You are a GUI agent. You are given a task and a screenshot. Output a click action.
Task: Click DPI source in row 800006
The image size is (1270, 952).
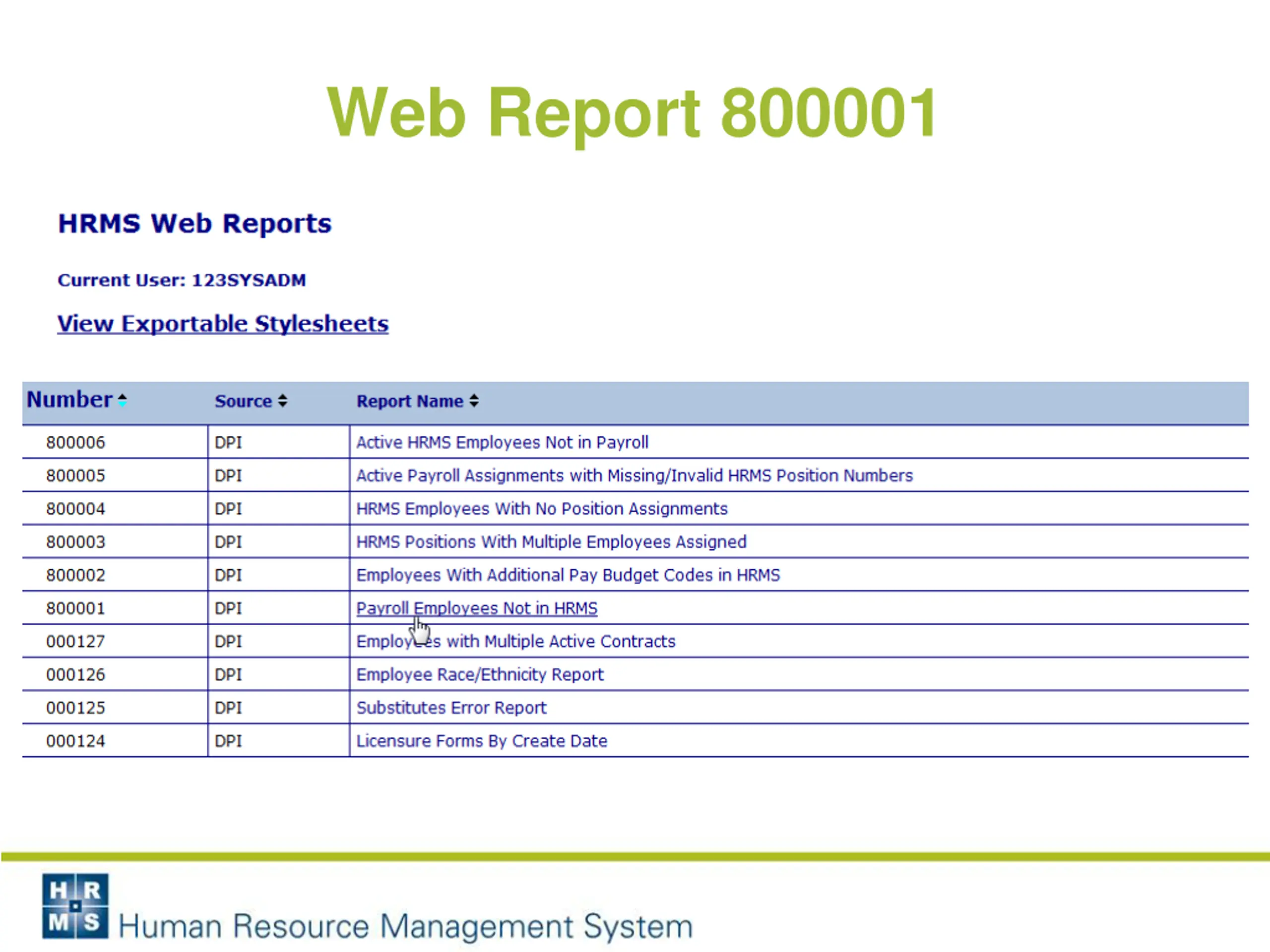point(229,442)
